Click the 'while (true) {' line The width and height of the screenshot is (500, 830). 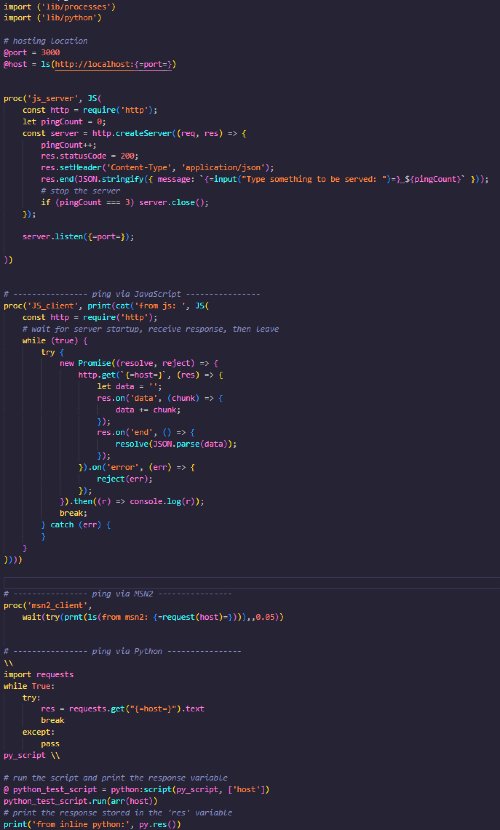tap(55, 340)
